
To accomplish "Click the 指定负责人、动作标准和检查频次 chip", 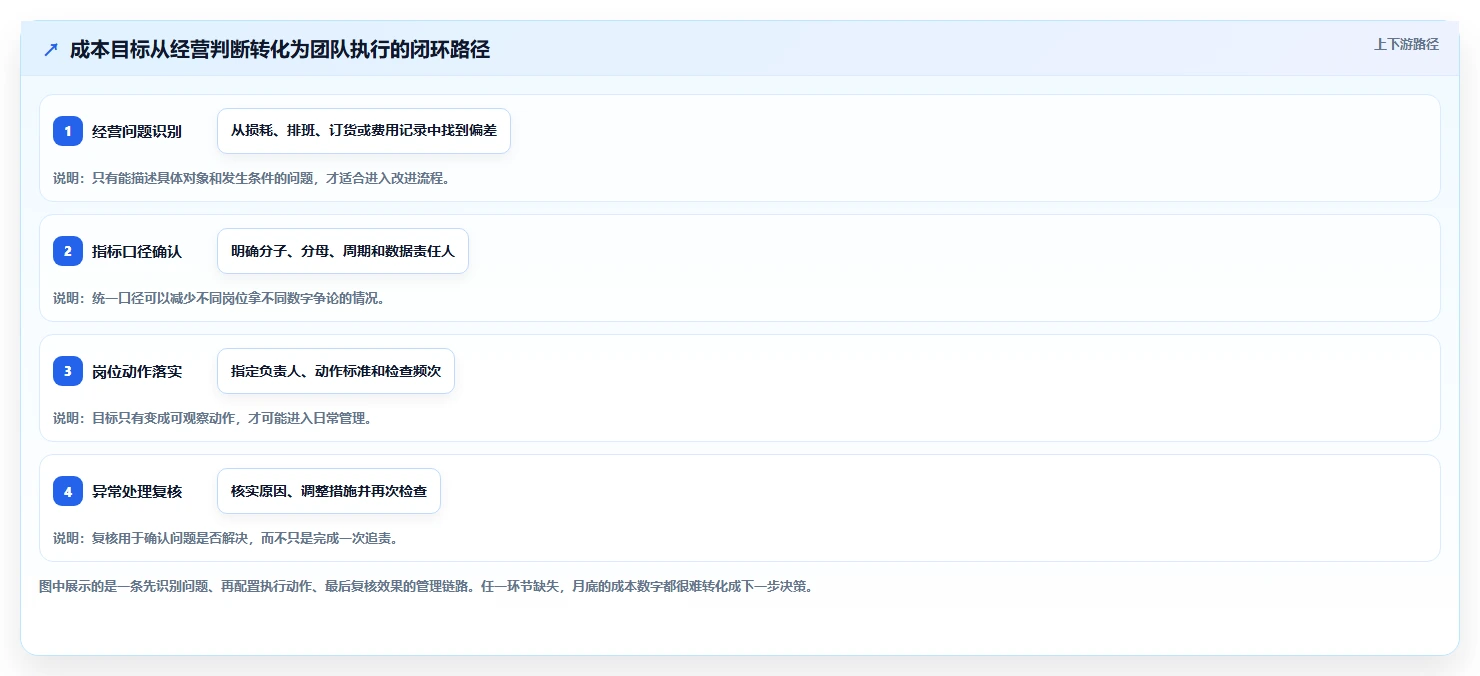I will (x=336, y=371).
